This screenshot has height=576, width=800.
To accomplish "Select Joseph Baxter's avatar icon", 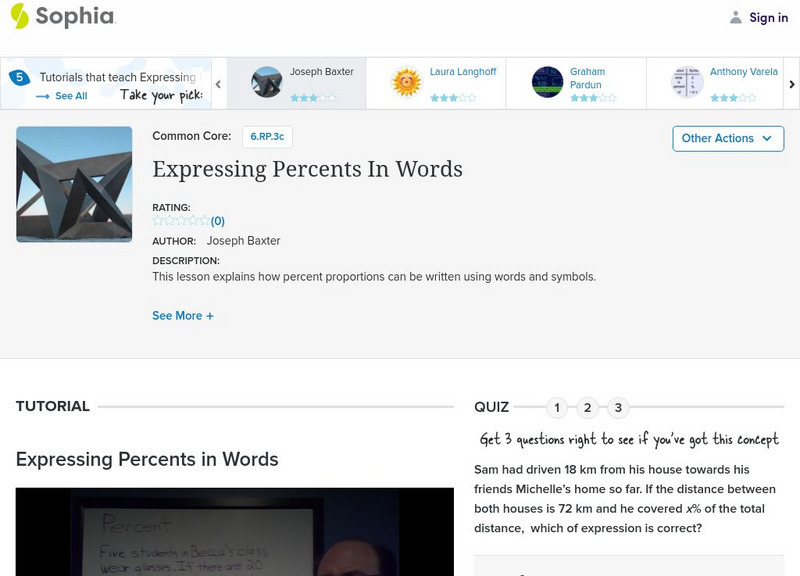I will pos(267,82).
